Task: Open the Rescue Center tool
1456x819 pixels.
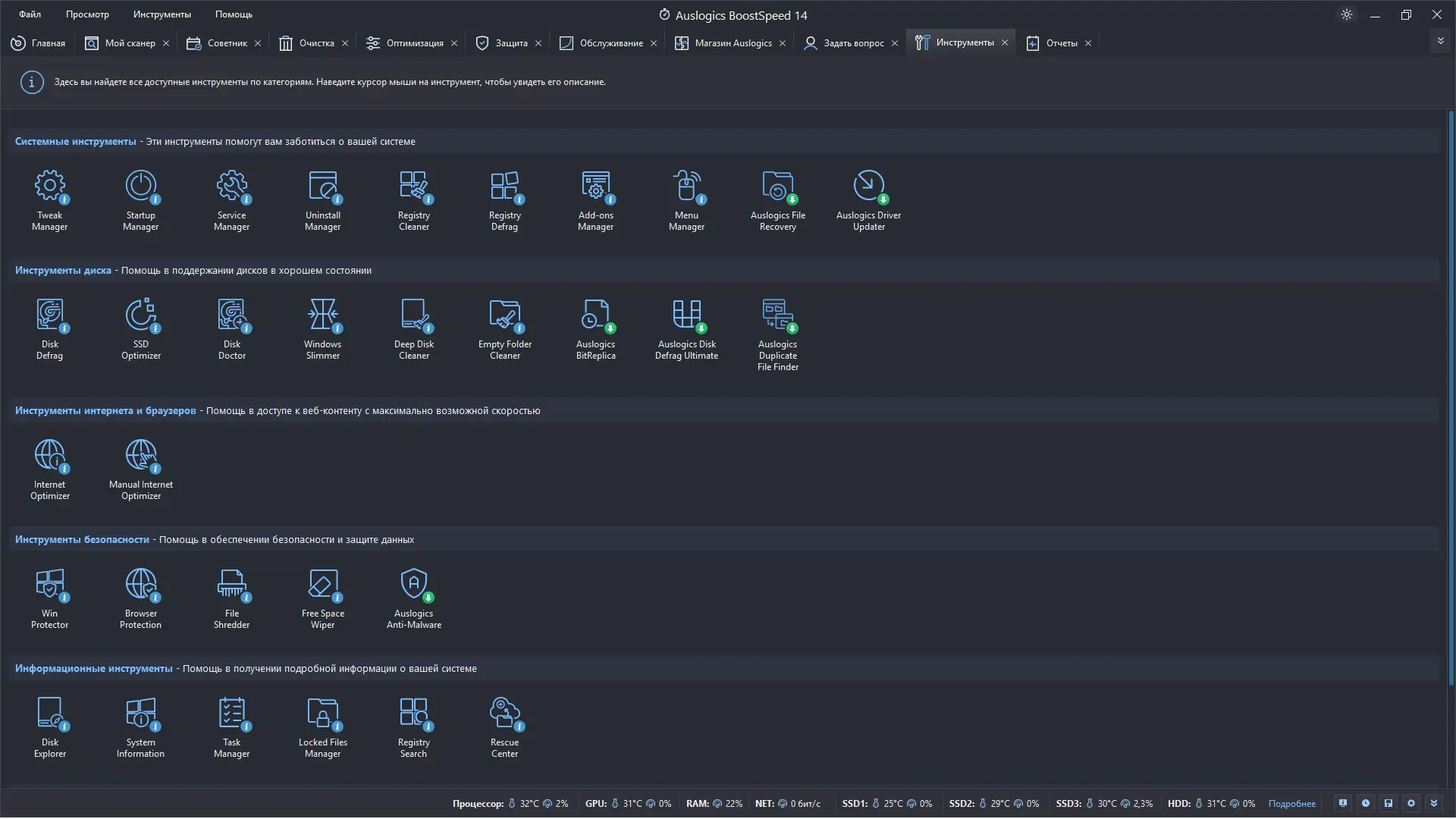Action: point(505,726)
